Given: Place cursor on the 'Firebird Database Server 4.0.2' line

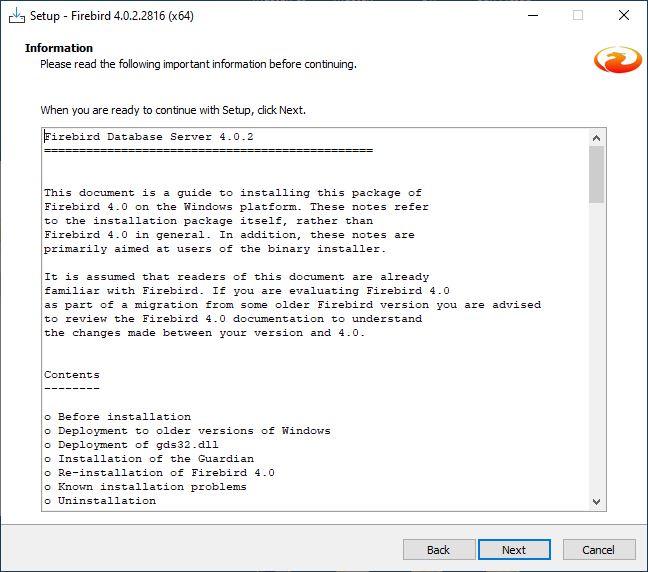Looking at the screenshot, I should tap(149, 137).
